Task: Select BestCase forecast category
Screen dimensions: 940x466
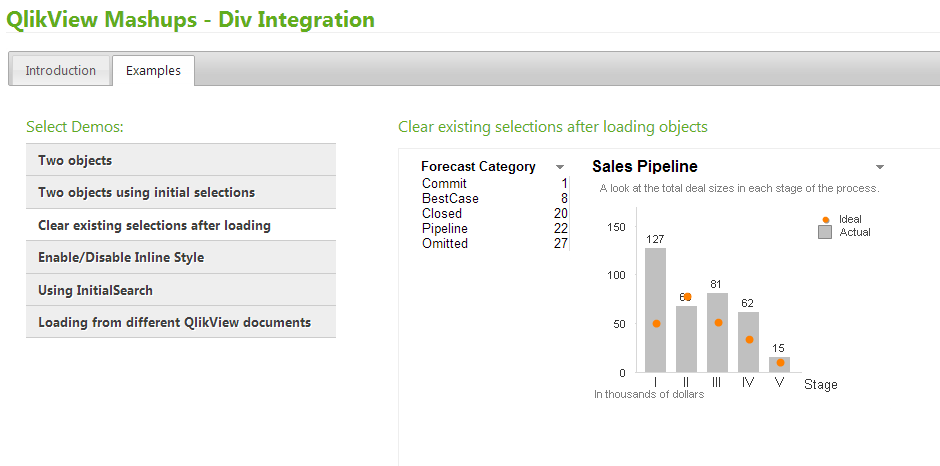Action: pos(450,199)
